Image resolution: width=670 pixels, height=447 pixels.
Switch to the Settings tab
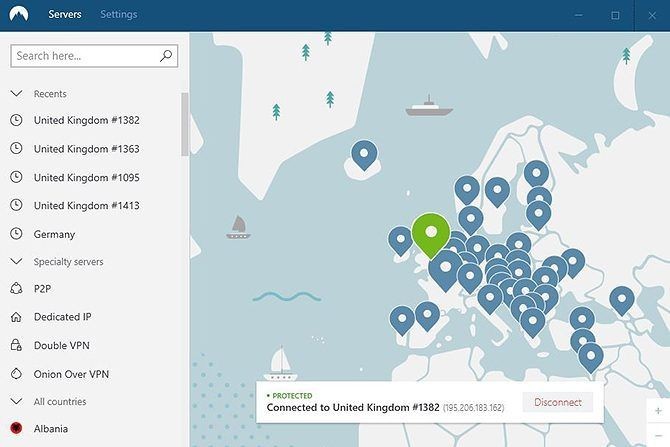coord(119,14)
